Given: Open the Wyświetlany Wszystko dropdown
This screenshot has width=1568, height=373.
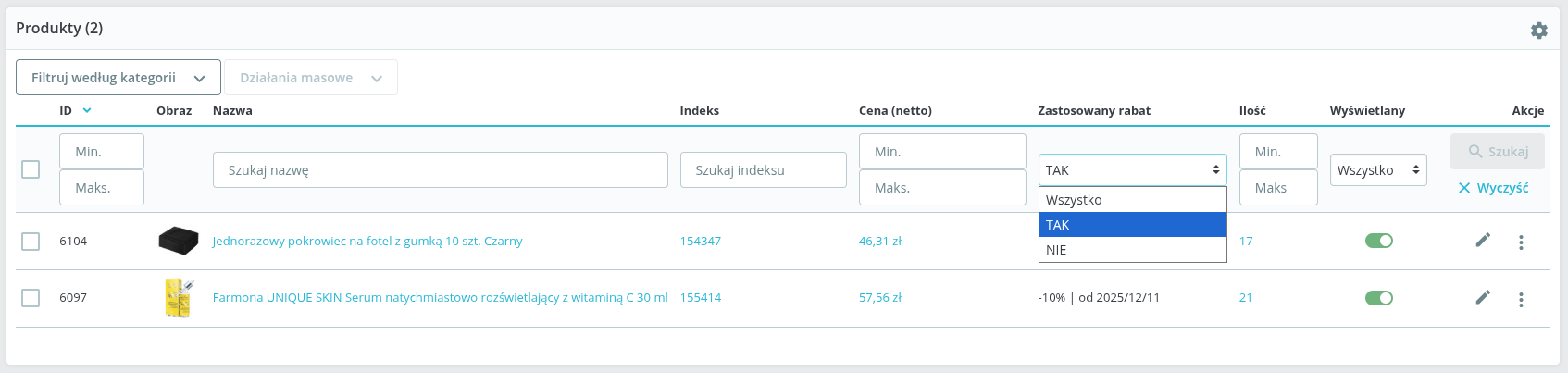Looking at the screenshot, I should coord(1377,170).
